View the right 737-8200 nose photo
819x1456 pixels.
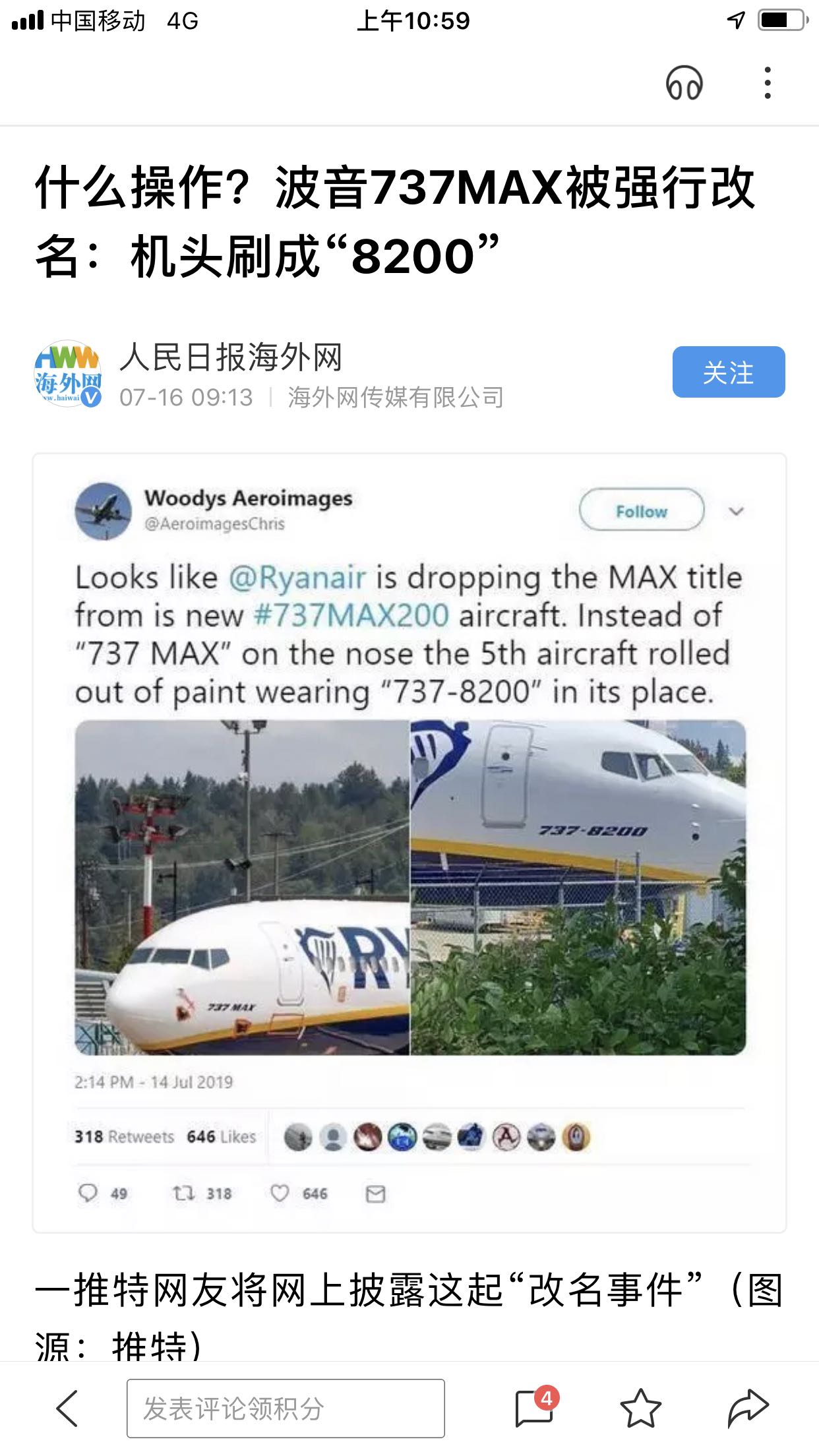(x=578, y=888)
